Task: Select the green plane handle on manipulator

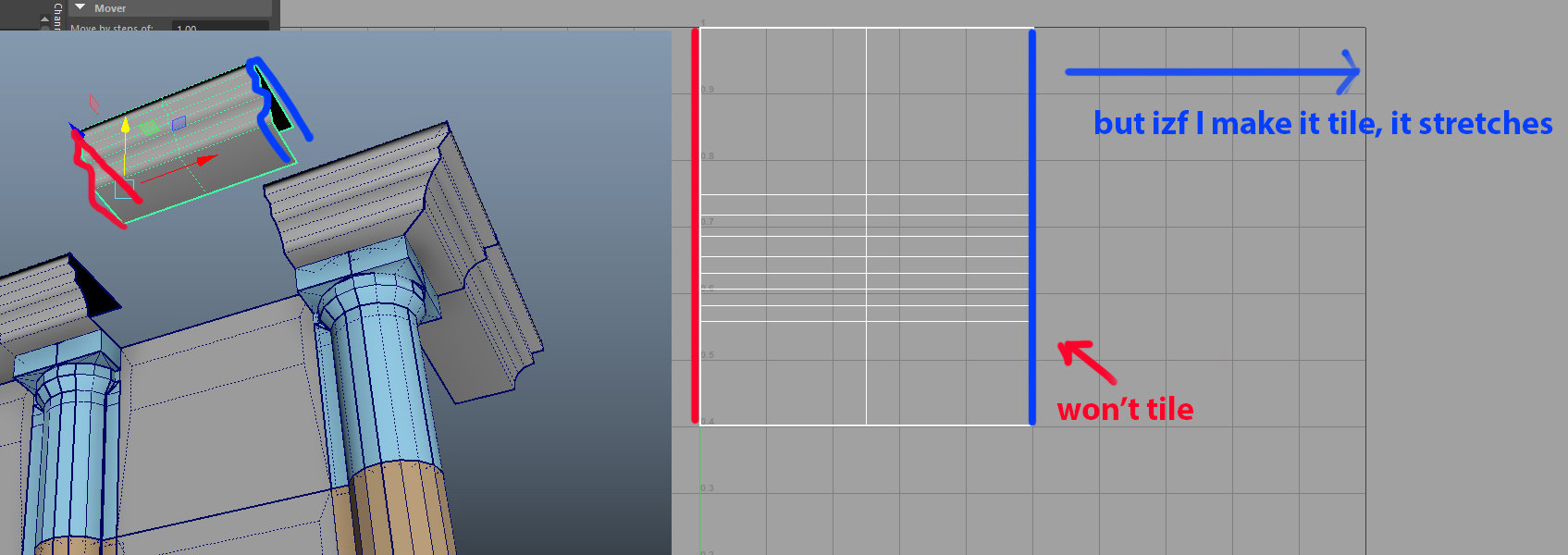Action: (x=150, y=129)
